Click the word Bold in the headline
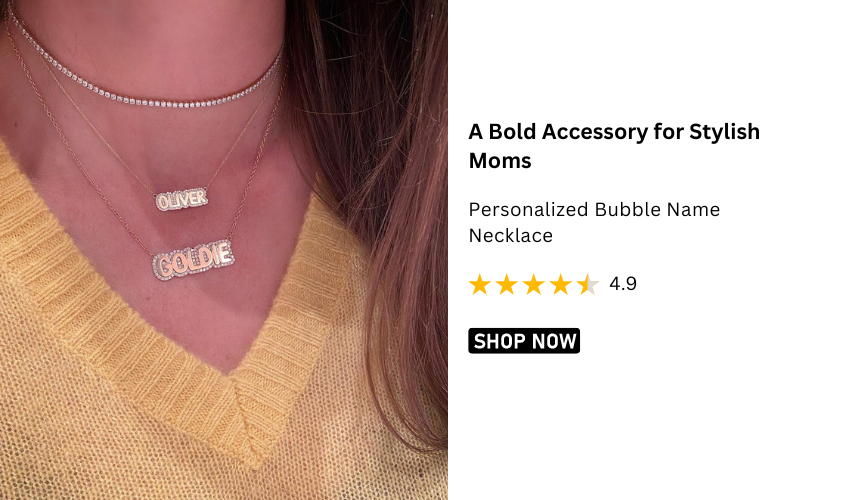850x500 pixels. (x=512, y=132)
